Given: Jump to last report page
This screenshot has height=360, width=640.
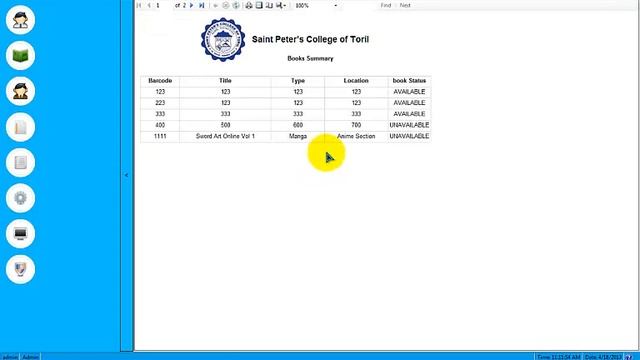Looking at the screenshot, I should point(202,5).
